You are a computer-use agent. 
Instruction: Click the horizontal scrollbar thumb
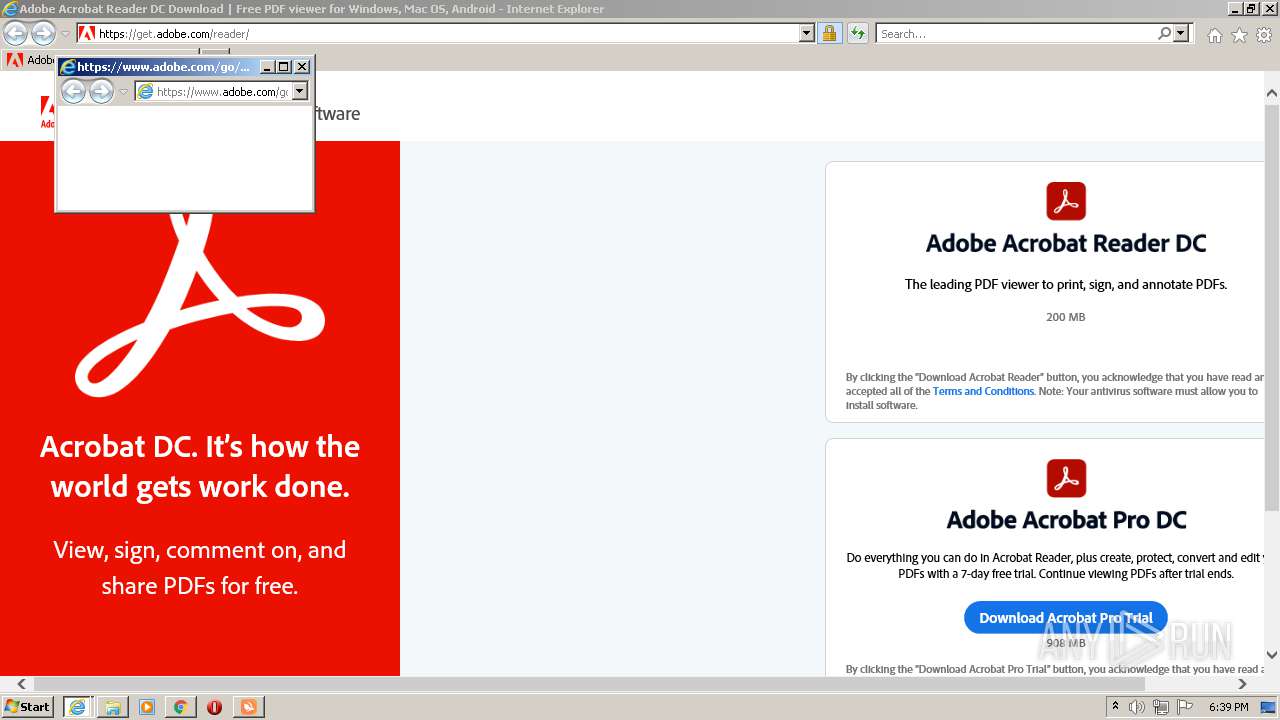pos(589,684)
